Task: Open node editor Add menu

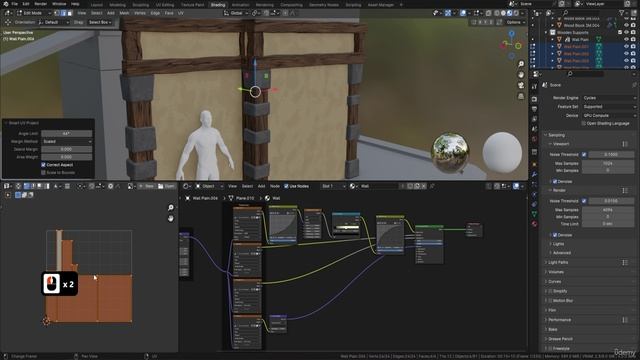Action: pyautogui.click(x=261, y=186)
